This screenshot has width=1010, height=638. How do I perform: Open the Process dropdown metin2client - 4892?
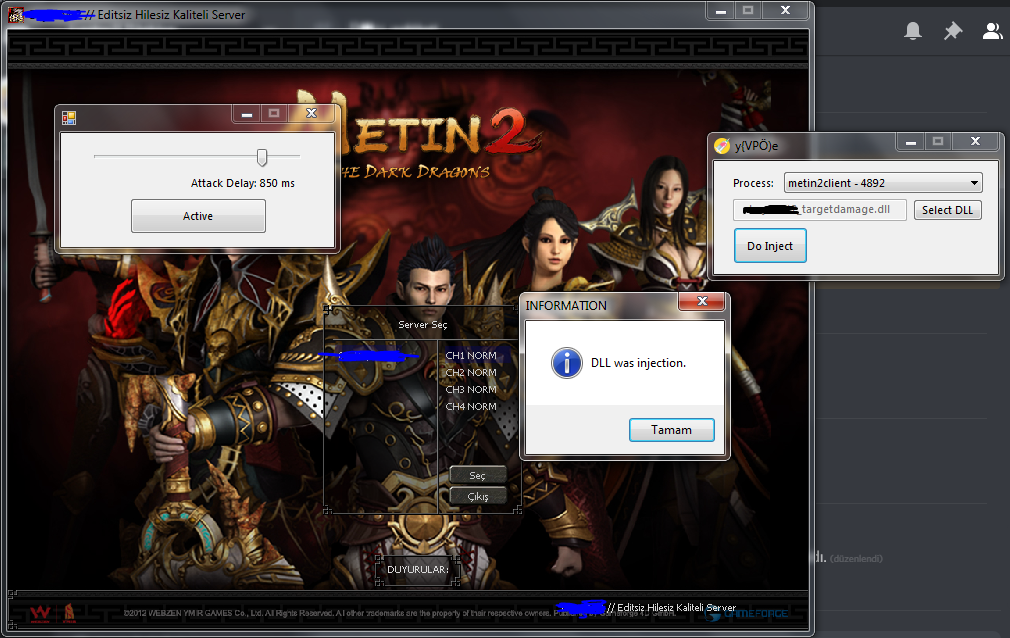[882, 183]
